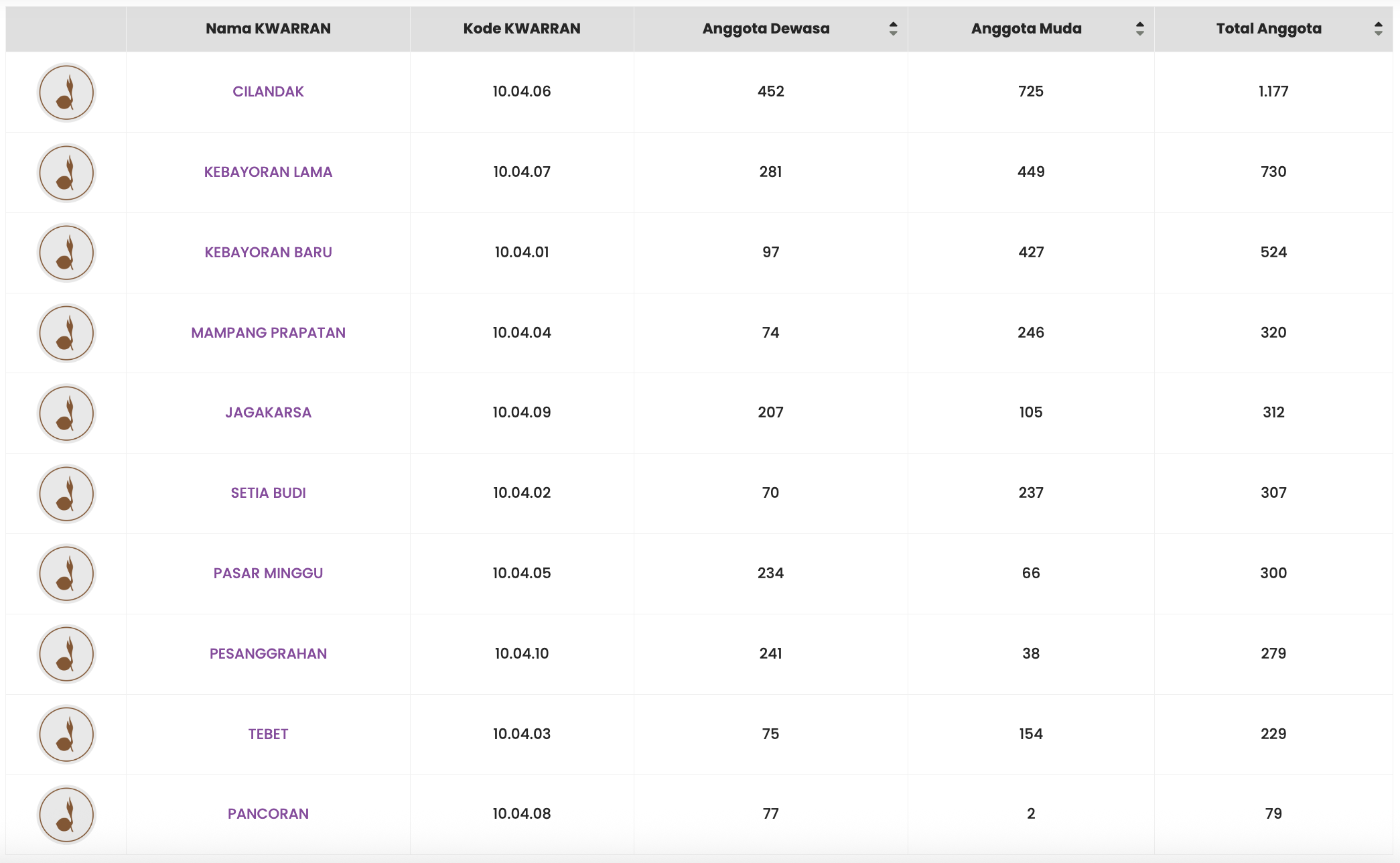The width and height of the screenshot is (1400, 863).
Task: Click the total value 1.177 for CILANDAK
Action: (1273, 92)
